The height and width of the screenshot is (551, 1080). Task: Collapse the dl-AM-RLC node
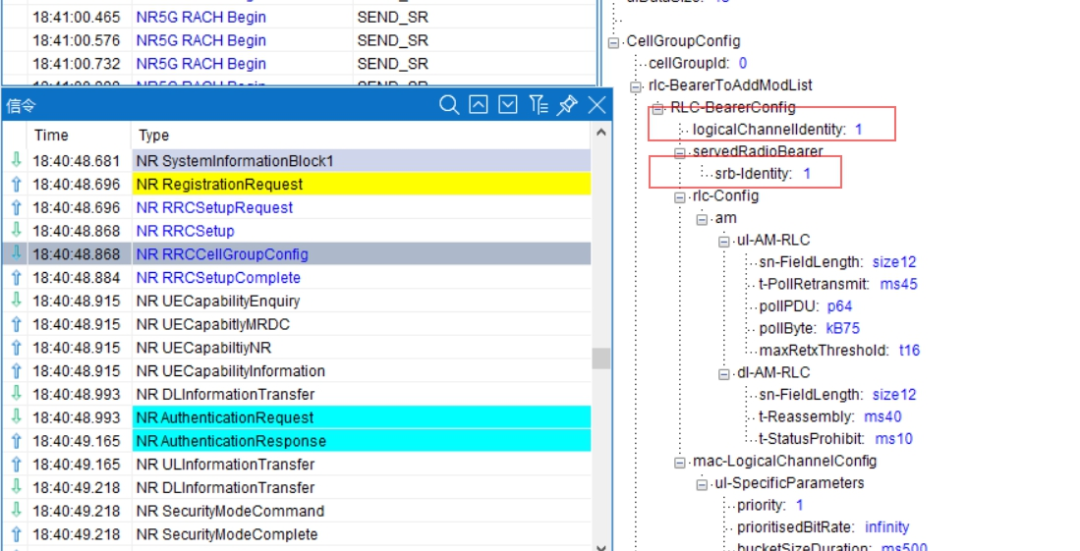pyautogui.click(x=724, y=374)
